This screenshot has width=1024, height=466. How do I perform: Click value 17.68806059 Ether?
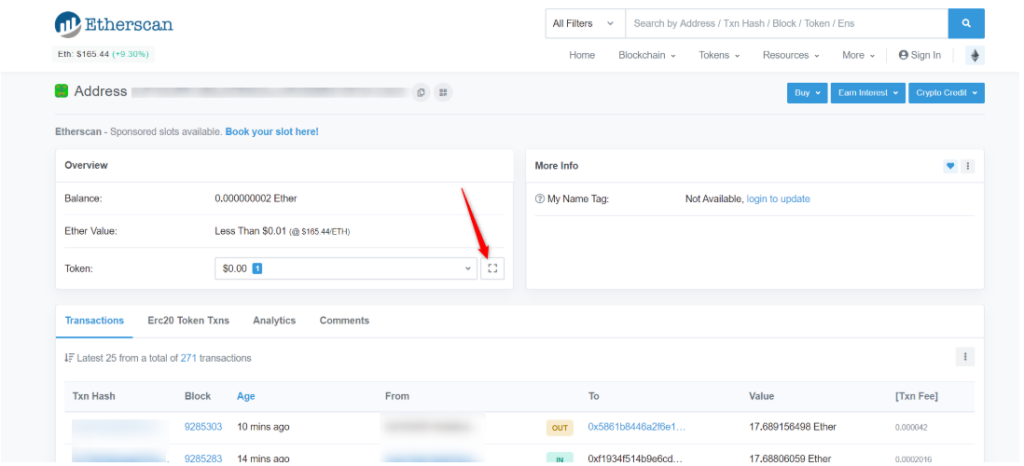790,459
